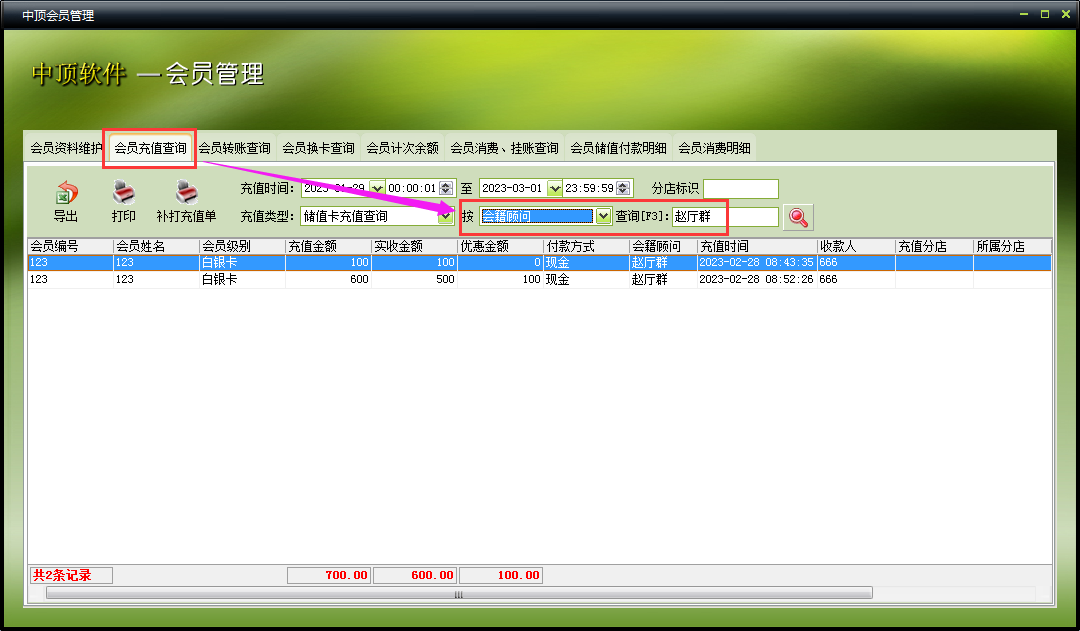Adjust the end time 23:59:59 spinner
The image size is (1080, 631).
pyautogui.click(x=624, y=188)
